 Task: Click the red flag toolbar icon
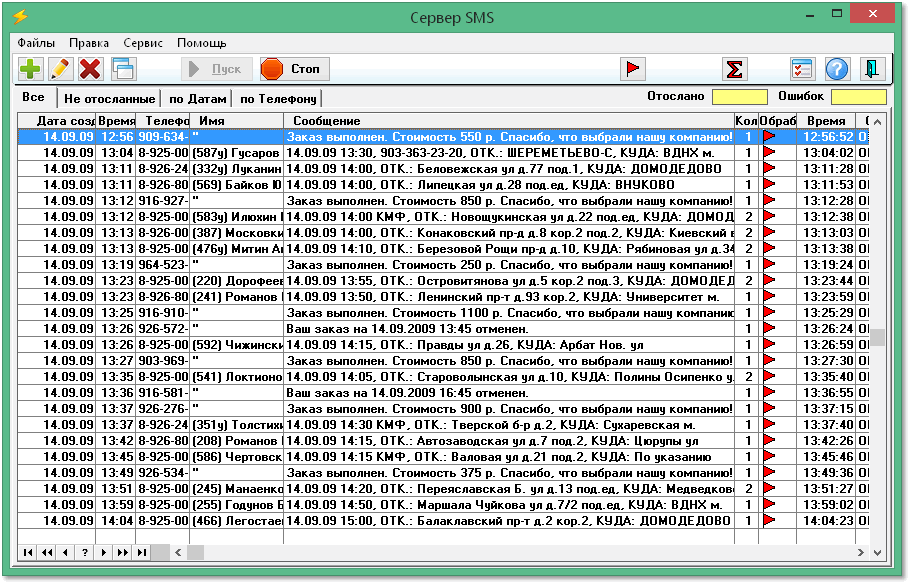[632, 69]
